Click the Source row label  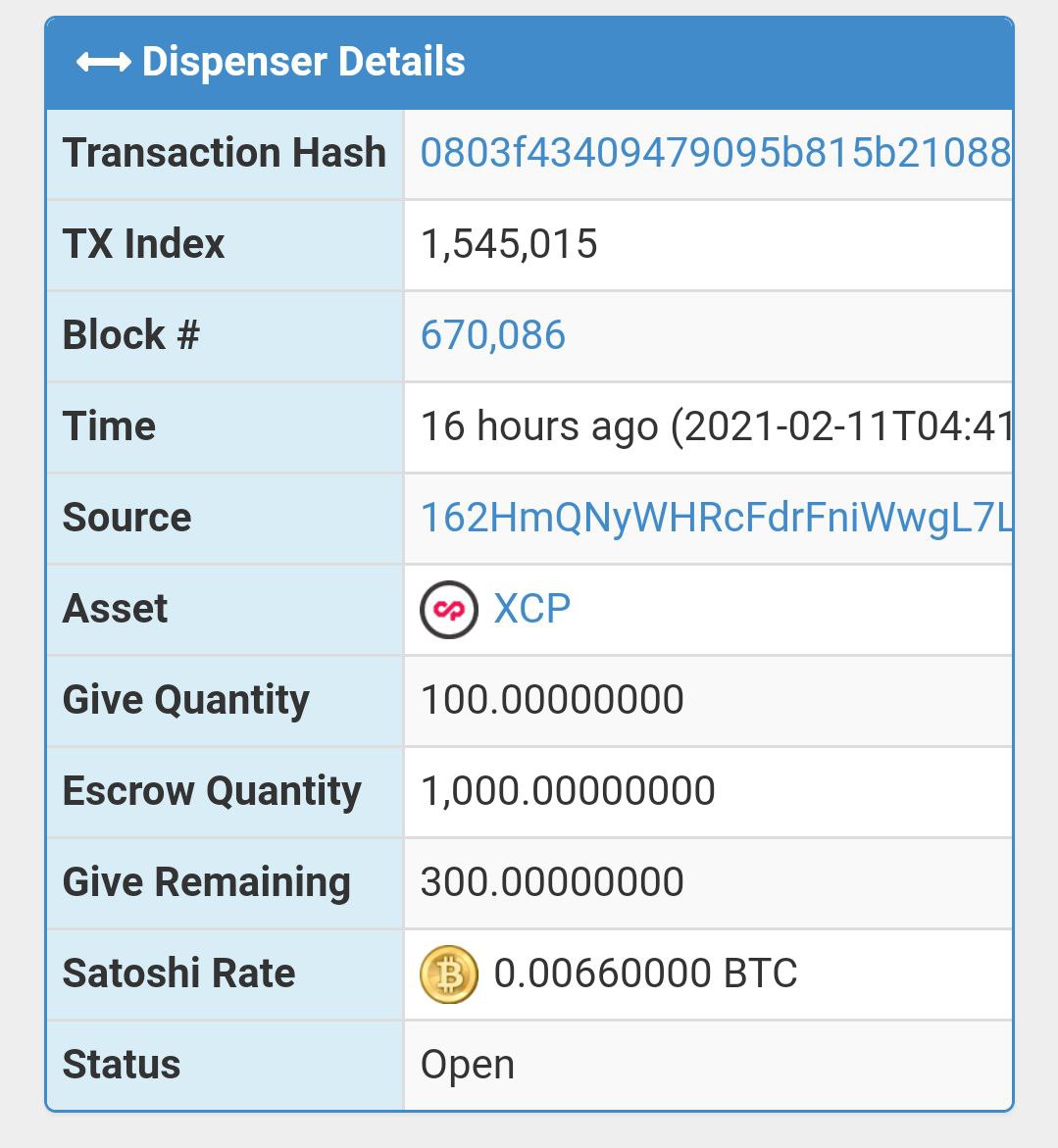[126, 518]
